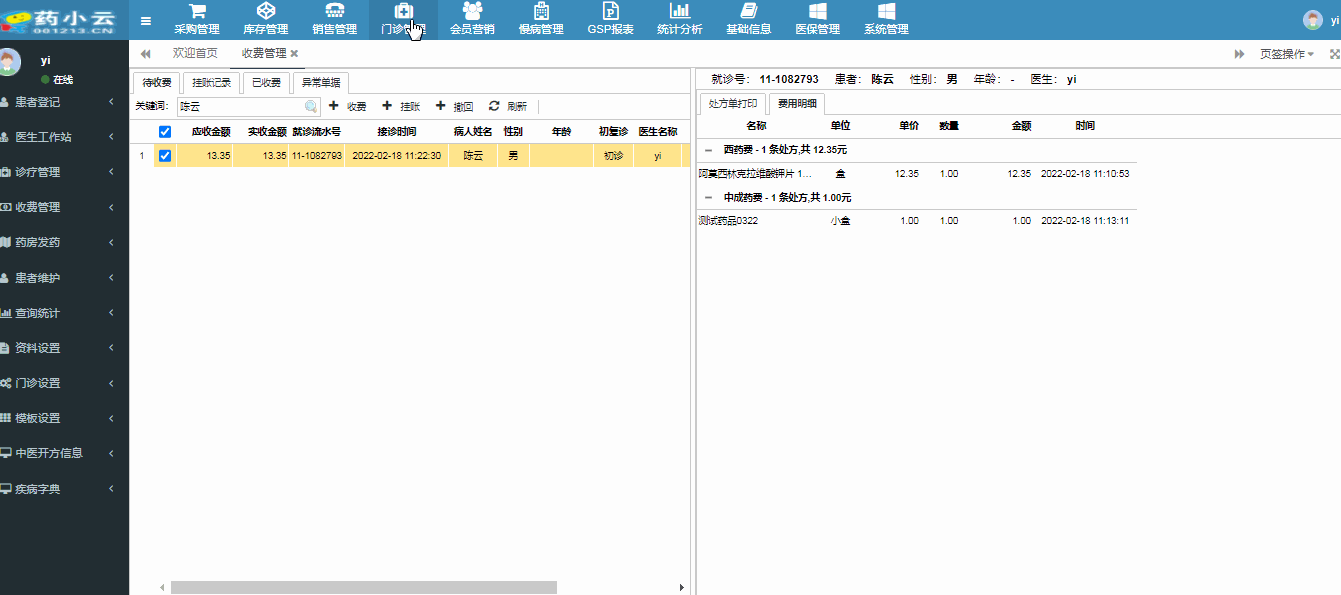This screenshot has width=1341, height=595.
Task: Sort by 接诊时间 column header
Action: pos(397,131)
